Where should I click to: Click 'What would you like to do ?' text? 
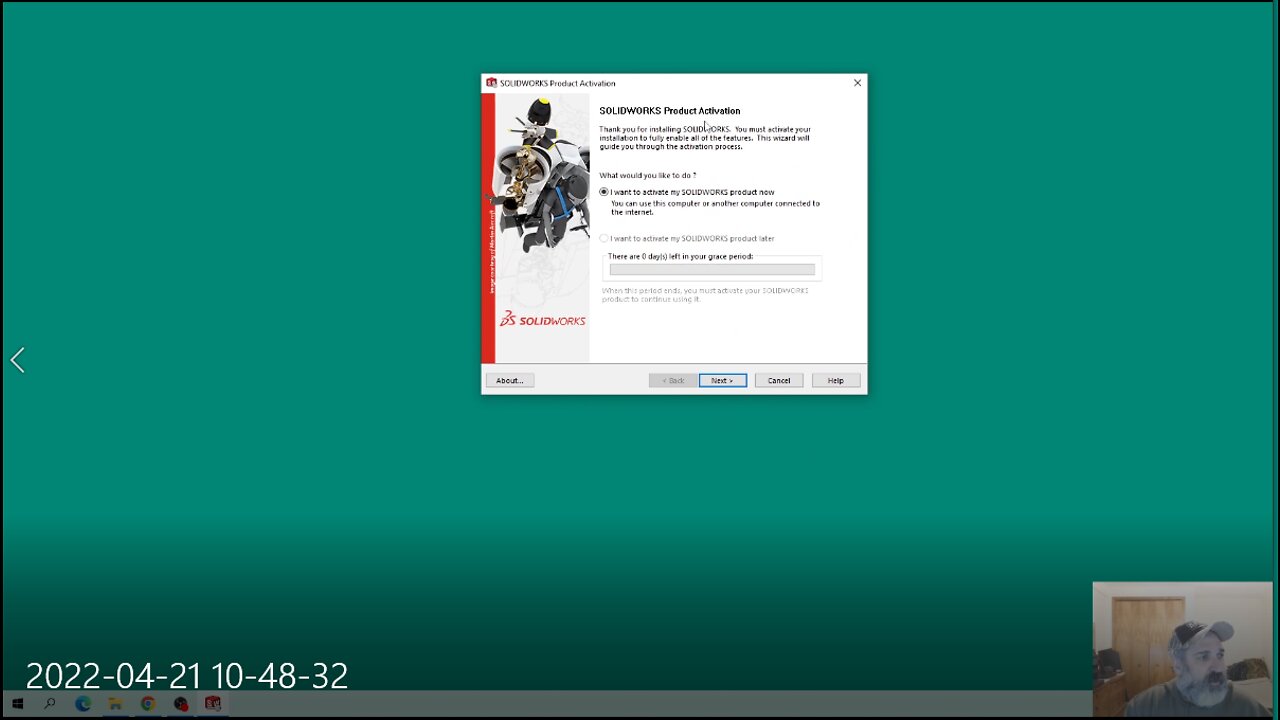[648, 175]
